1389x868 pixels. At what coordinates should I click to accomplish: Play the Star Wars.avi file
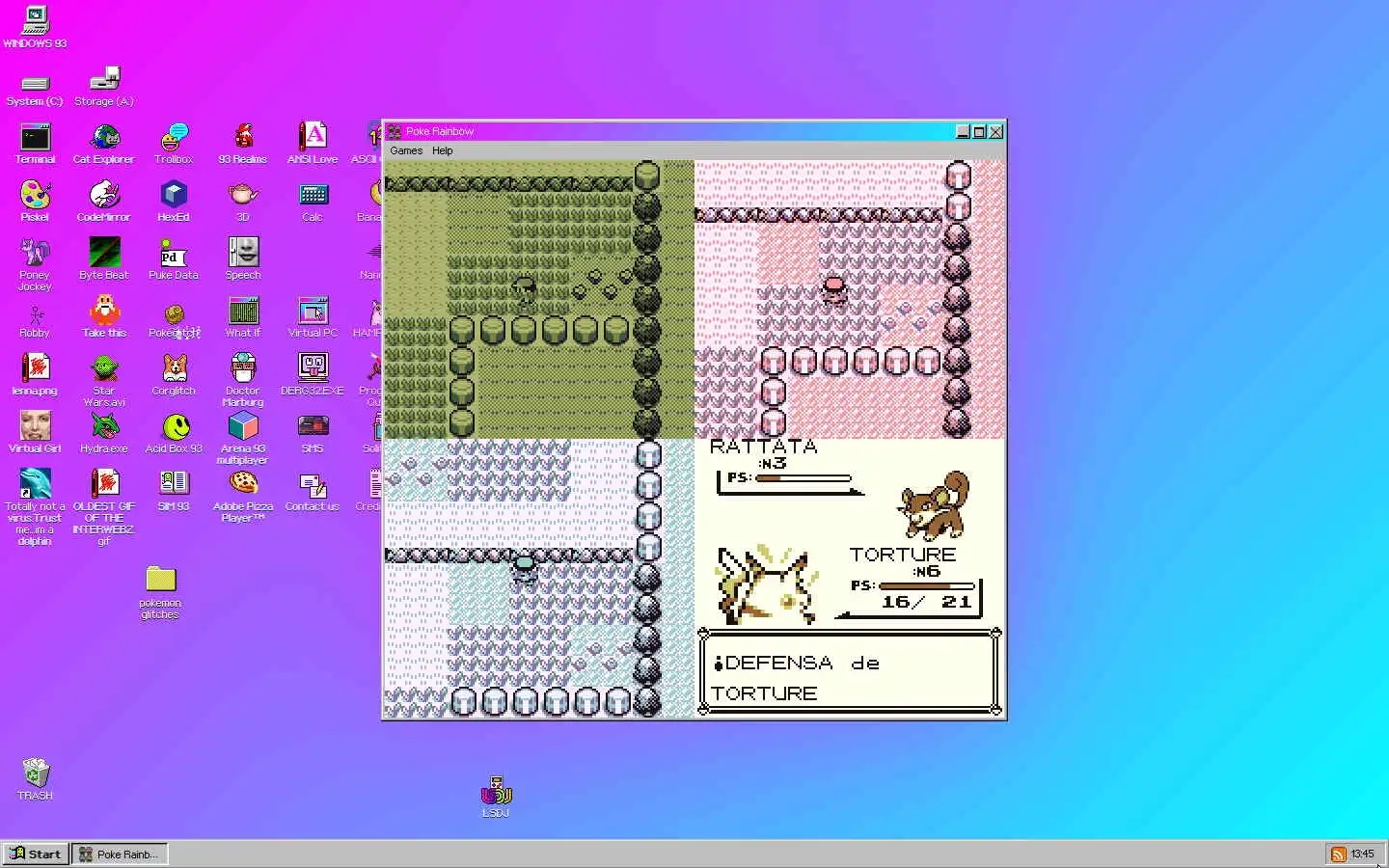coord(104,381)
